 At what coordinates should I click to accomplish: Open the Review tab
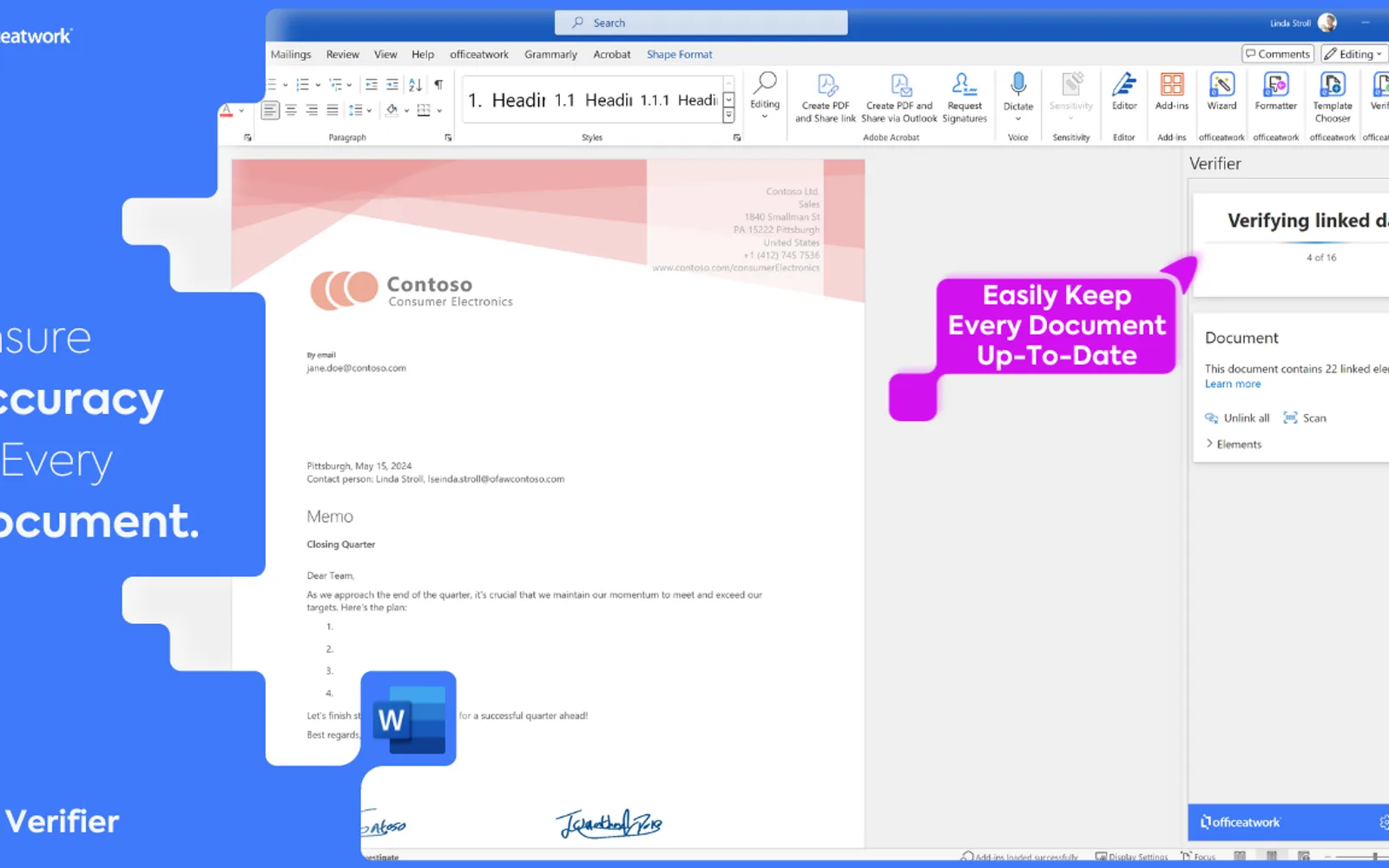coord(342,54)
